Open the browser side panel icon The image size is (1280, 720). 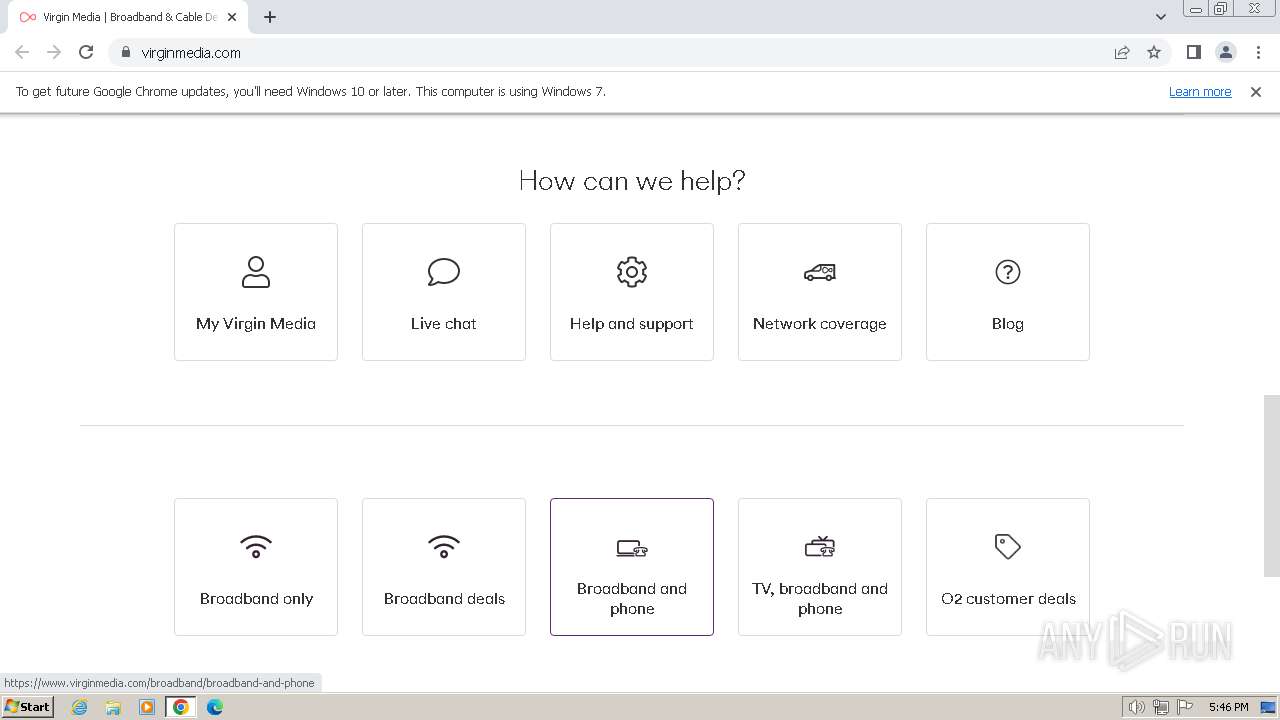tap(1194, 52)
